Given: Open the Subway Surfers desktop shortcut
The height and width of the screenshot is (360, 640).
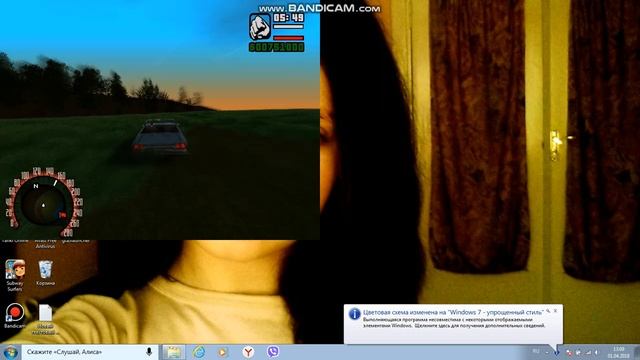Looking at the screenshot, I should (15, 275).
